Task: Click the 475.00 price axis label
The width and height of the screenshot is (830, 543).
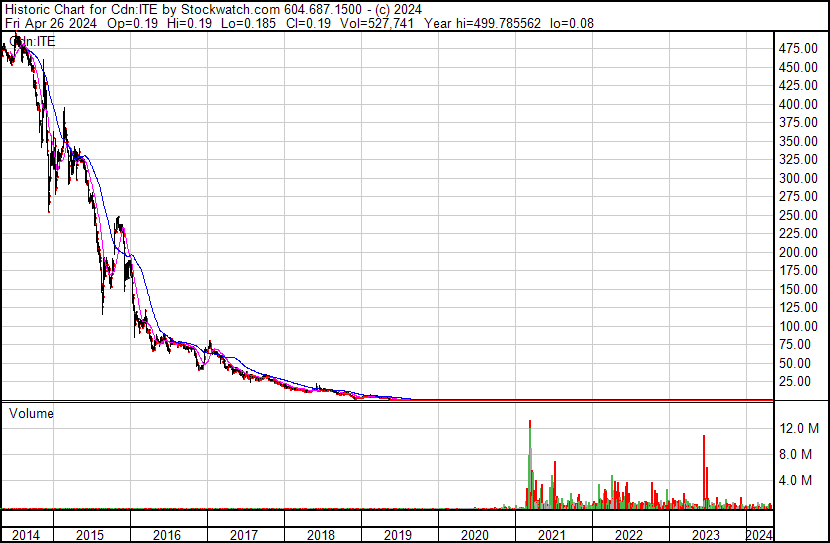Action: click(801, 48)
